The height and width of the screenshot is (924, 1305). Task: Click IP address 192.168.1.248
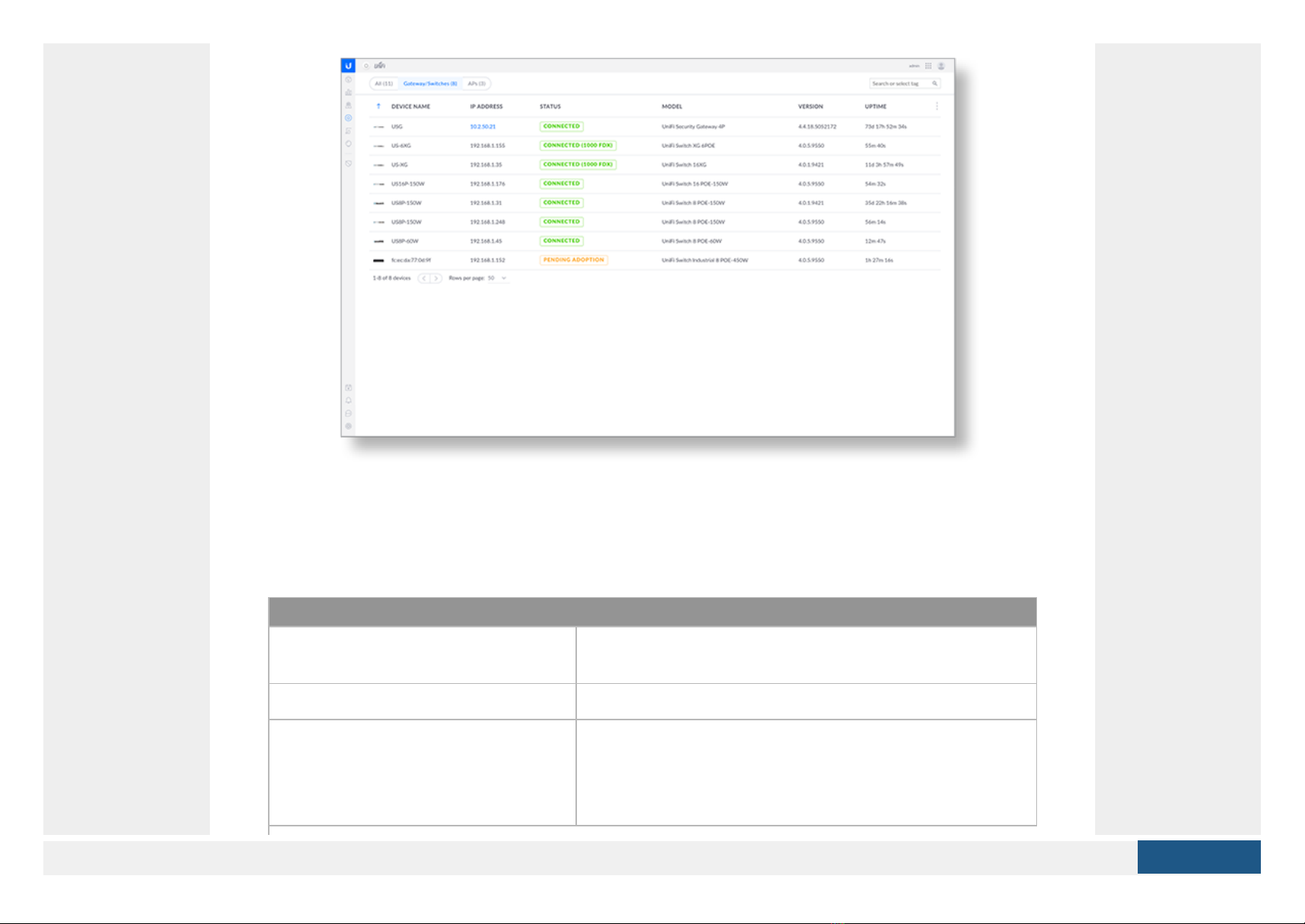[x=487, y=222]
